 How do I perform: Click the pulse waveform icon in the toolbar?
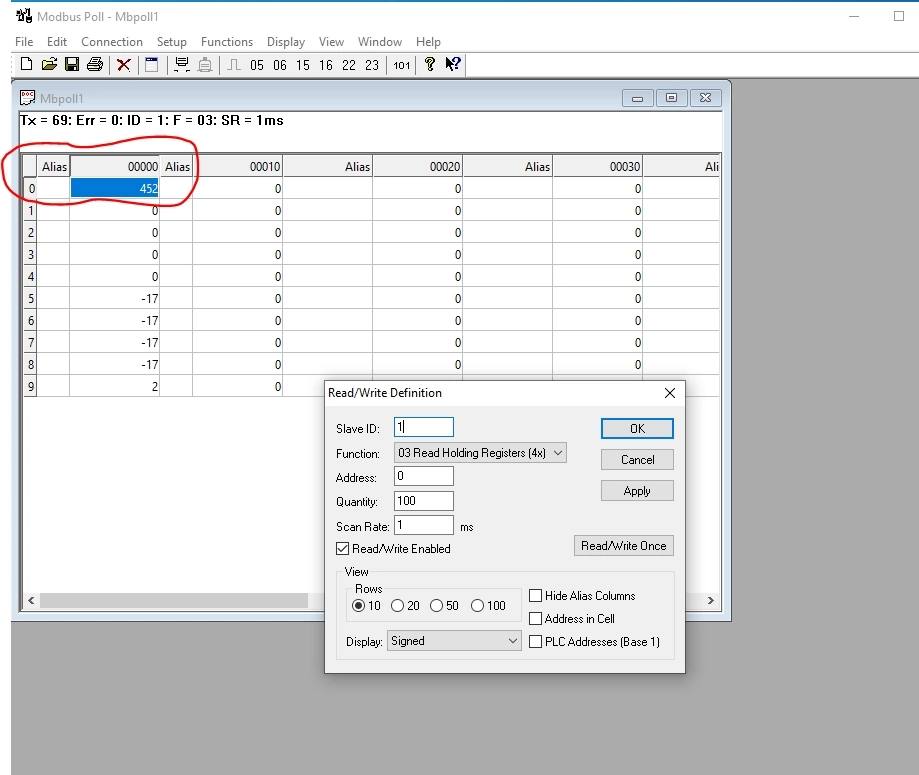[234, 64]
